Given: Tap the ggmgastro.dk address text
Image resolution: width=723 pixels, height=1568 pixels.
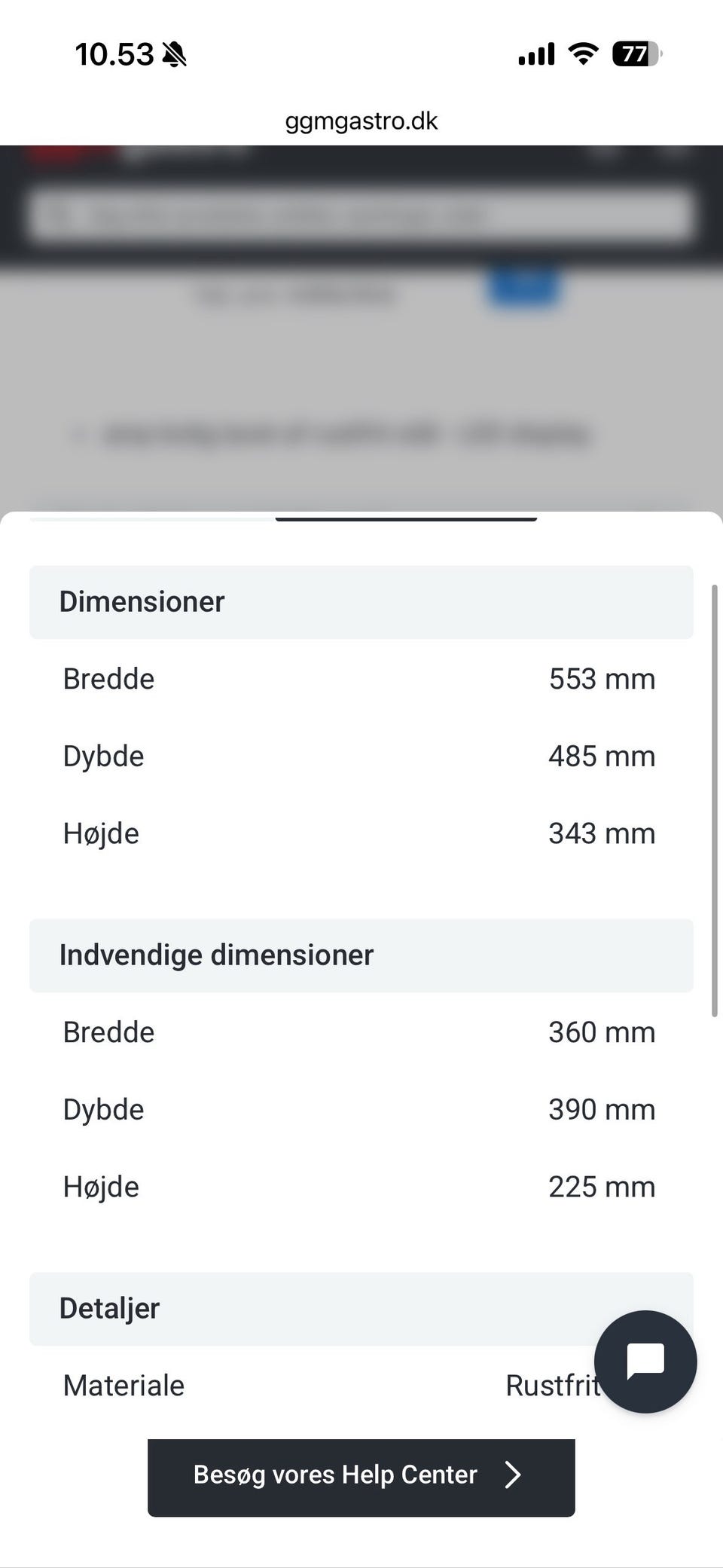Looking at the screenshot, I should pos(361,121).
